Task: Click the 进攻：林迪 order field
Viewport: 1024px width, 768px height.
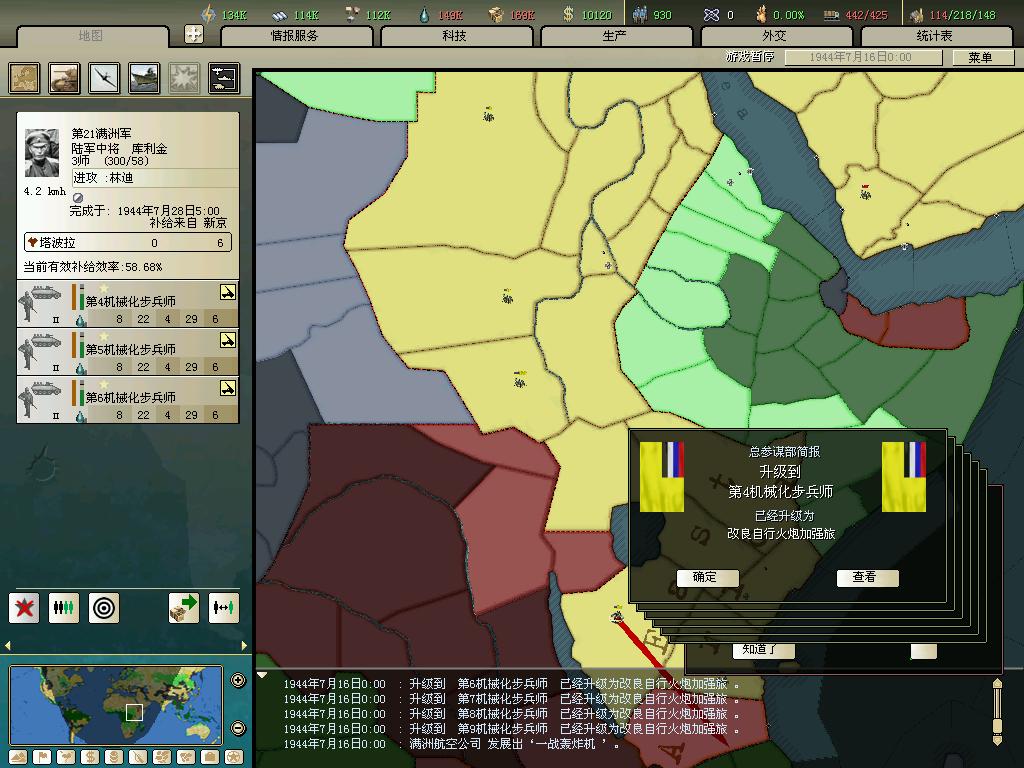Action: click(155, 178)
